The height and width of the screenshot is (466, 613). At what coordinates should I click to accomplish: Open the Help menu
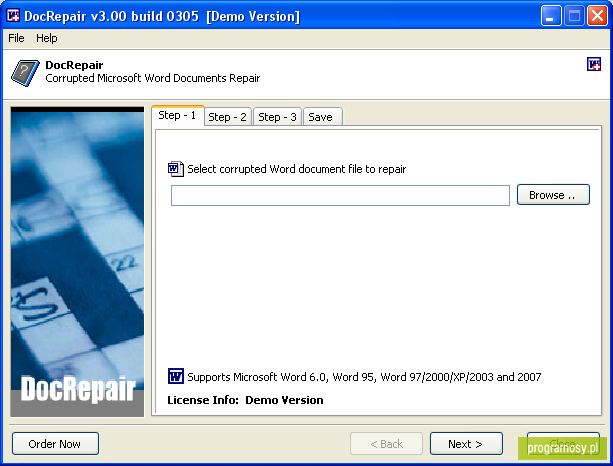(x=47, y=38)
